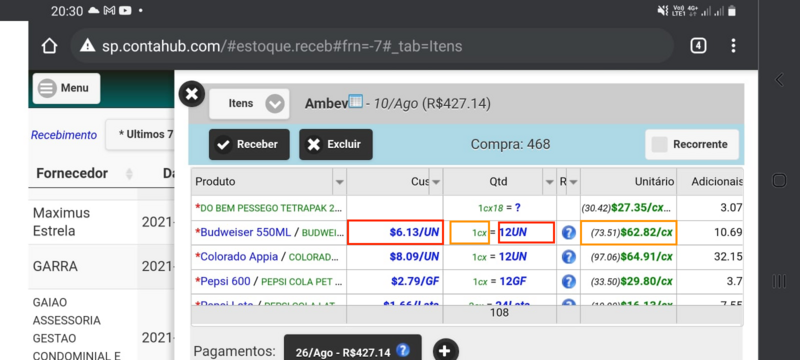Close the Ambev receipt panel with X

[x=192, y=94]
